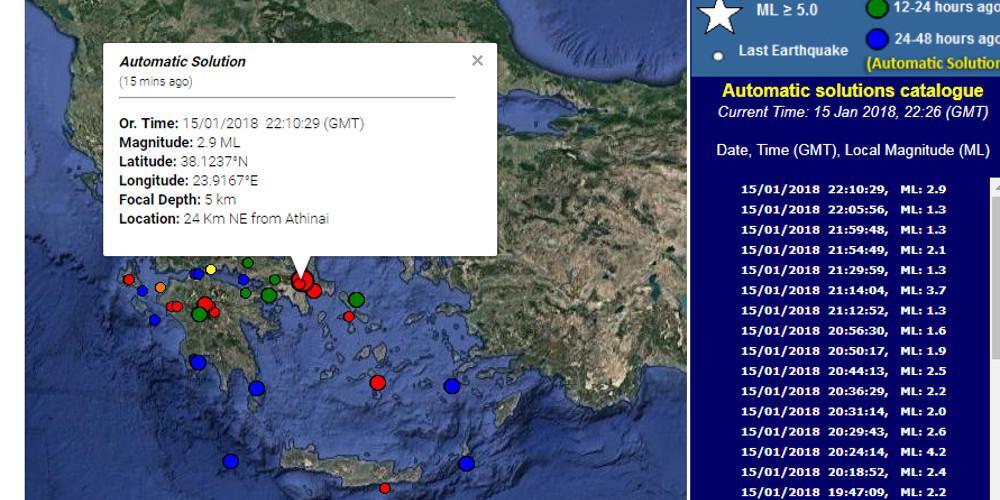Image resolution: width=1000 pixels, height=500 pixels.
Task: Select blue marker southwest of Crete
Action: point(231,461)
